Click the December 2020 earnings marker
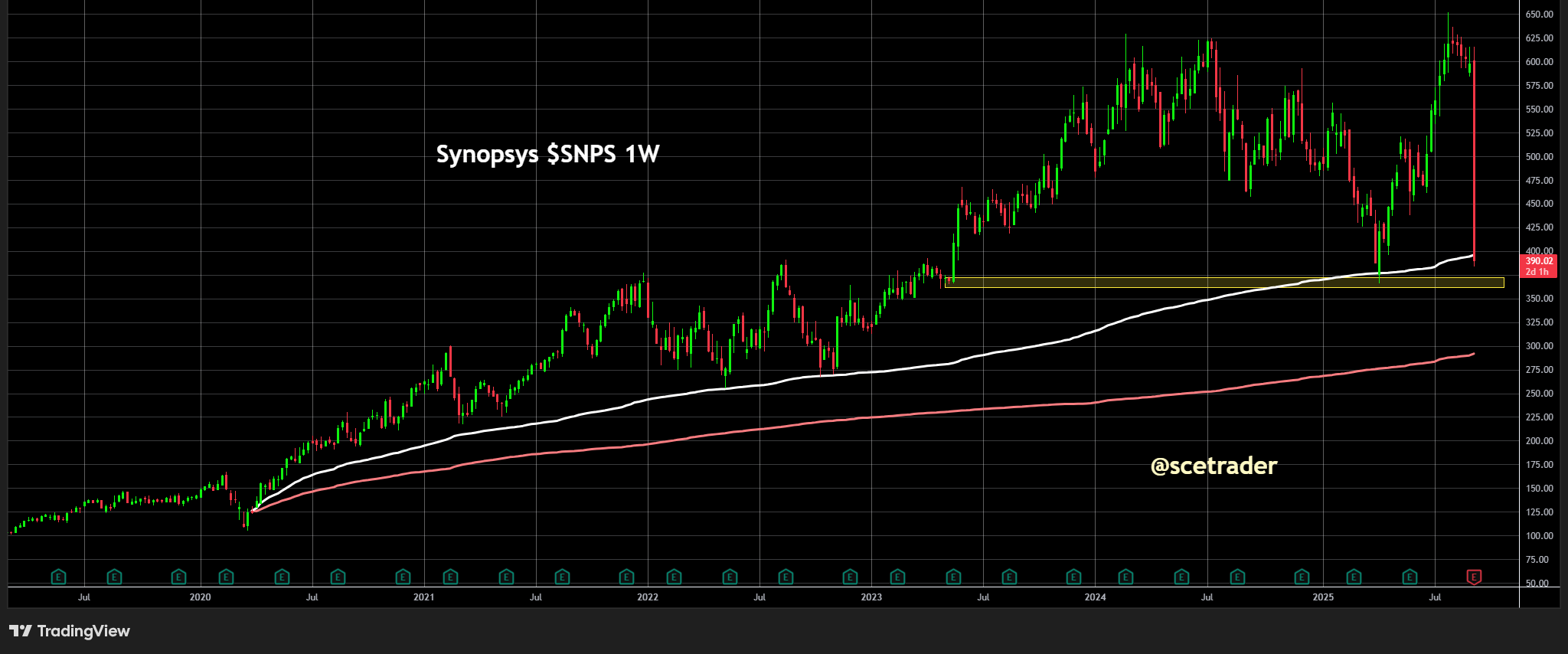The width and height of the screenshot is (1568, 654). click(403, 577)
